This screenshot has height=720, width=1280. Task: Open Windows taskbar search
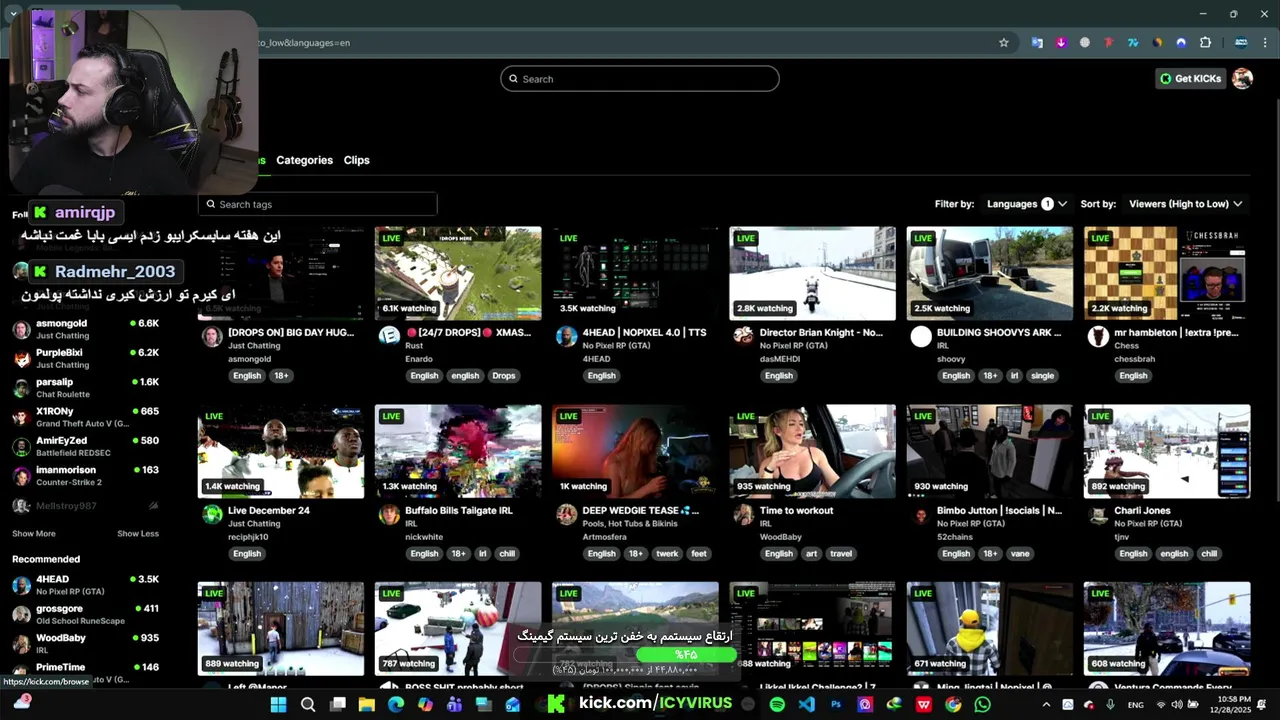click(x=308, y=704)
